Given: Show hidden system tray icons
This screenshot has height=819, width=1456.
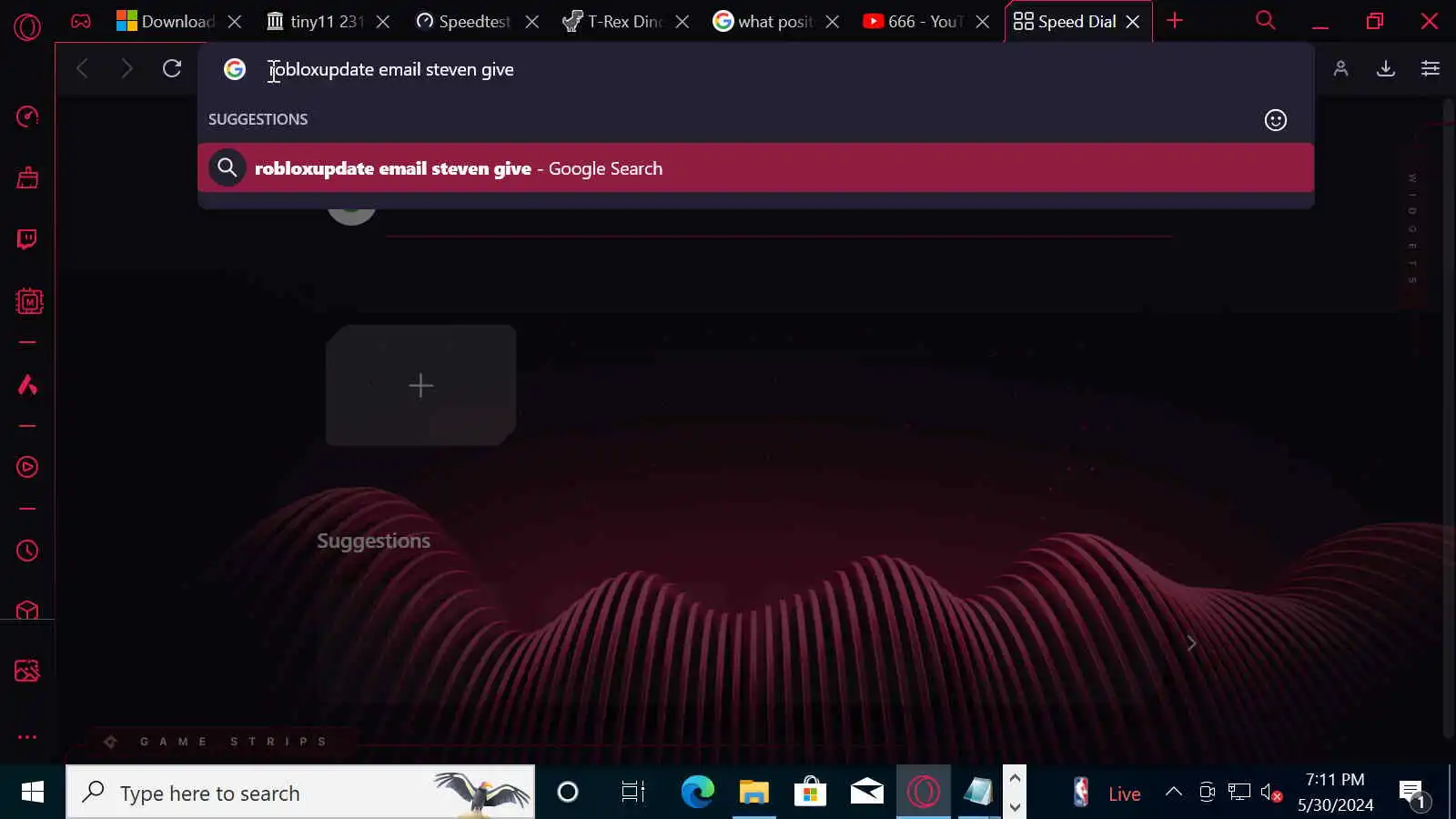Looking at the screenshot, I should [x=1174, y=793].
